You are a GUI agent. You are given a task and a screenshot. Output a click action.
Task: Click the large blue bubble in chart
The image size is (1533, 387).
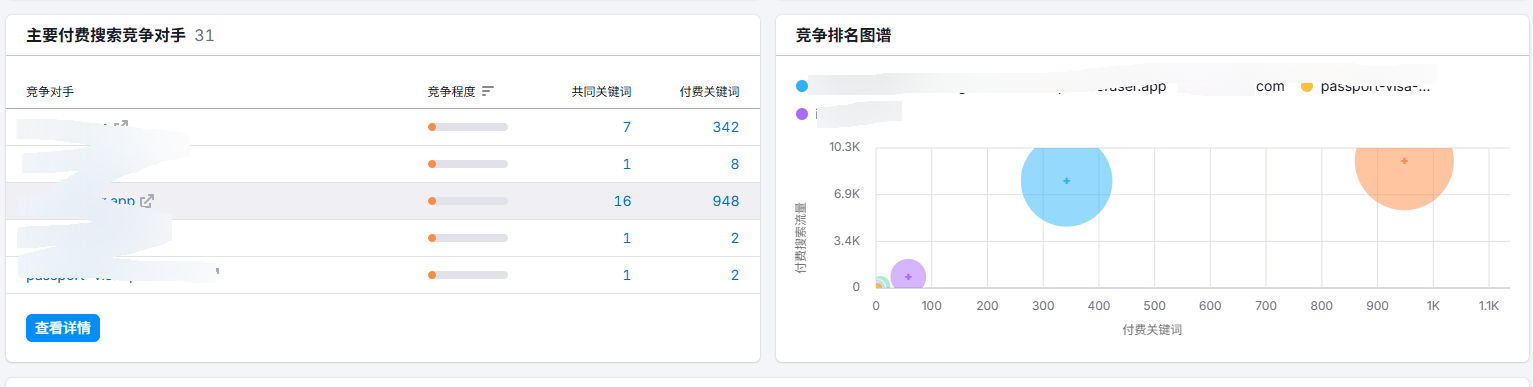(1066, 181)
